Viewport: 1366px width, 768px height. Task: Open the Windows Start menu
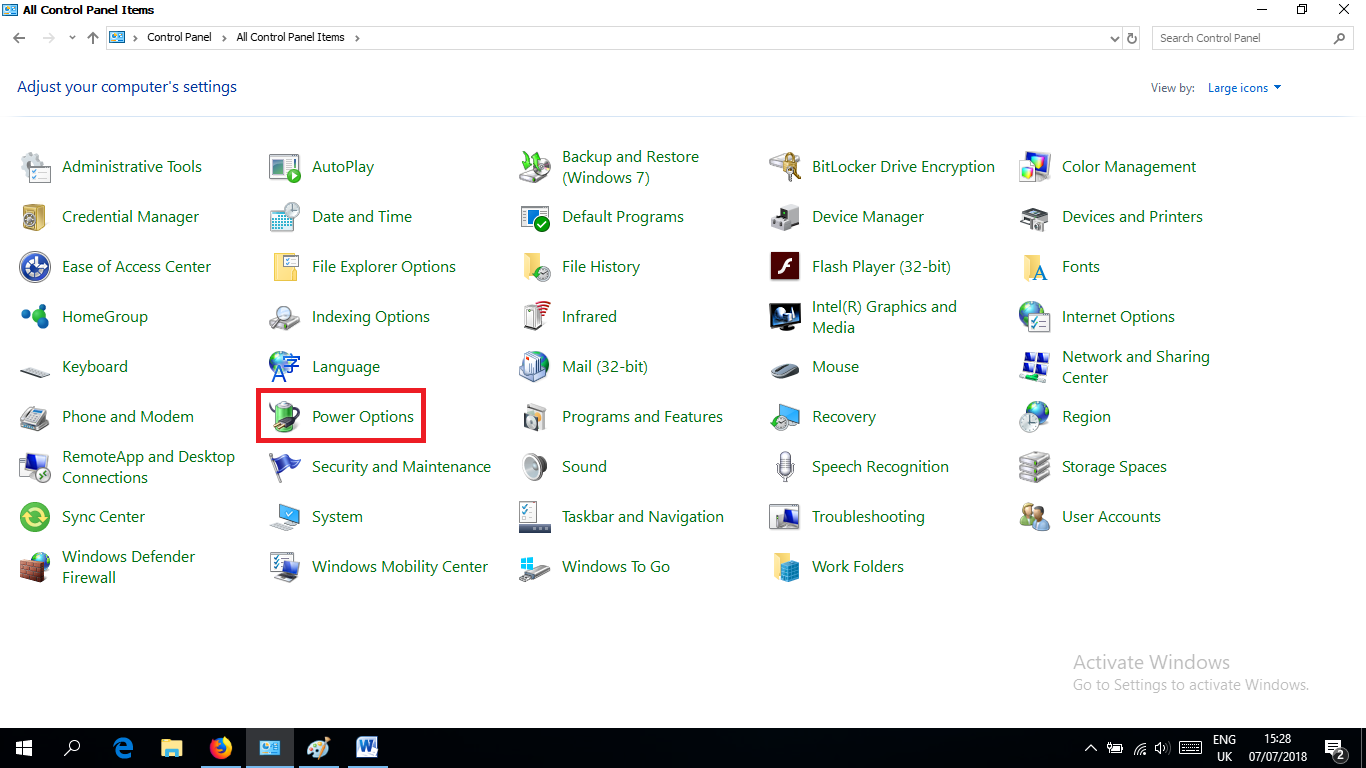click(x=24, y=748)
